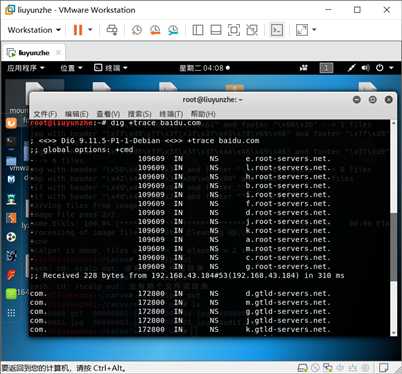Open the power system menu

380,68
